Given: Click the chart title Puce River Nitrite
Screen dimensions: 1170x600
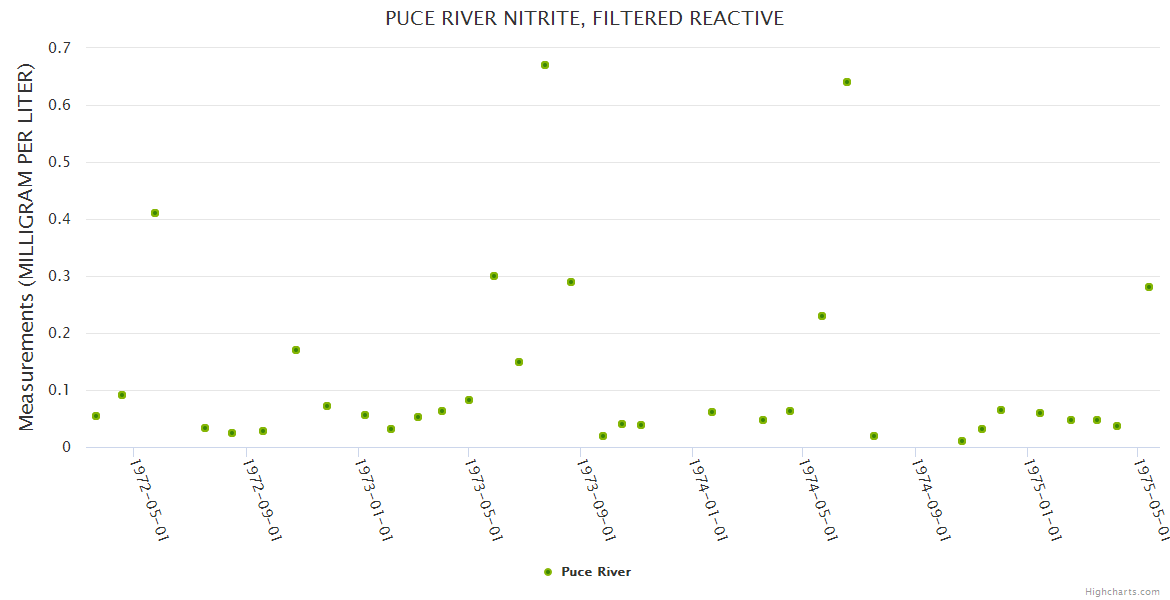Looking at the screenshot, I should 584,19.
